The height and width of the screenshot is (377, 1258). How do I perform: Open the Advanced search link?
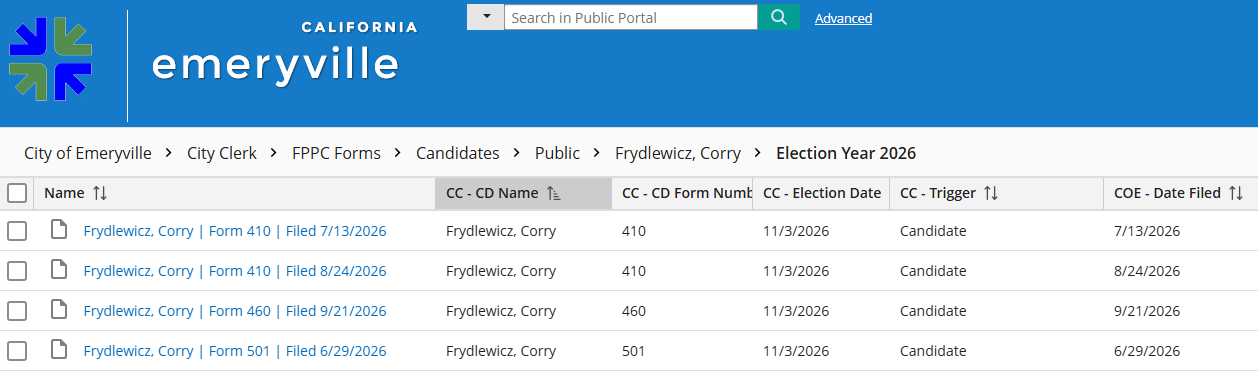(843, 18)
